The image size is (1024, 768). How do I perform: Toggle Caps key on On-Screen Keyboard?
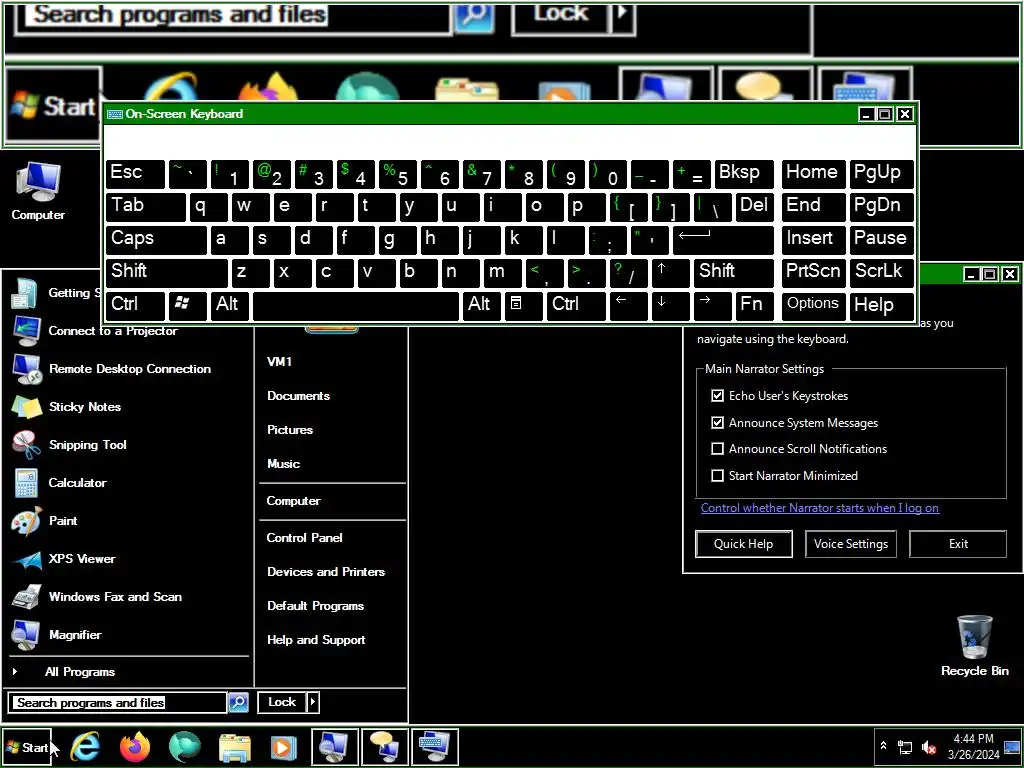tap(155, 239)
